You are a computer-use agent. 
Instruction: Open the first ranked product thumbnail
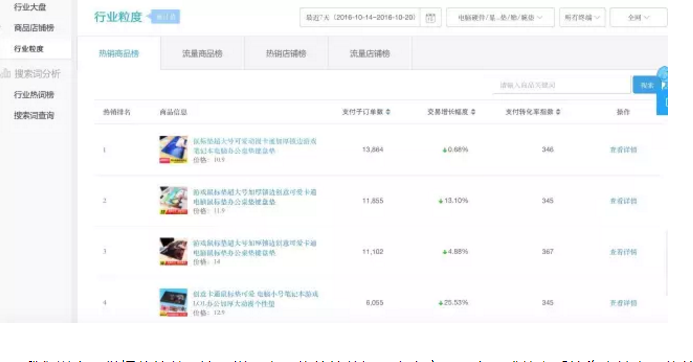[173, 150]
